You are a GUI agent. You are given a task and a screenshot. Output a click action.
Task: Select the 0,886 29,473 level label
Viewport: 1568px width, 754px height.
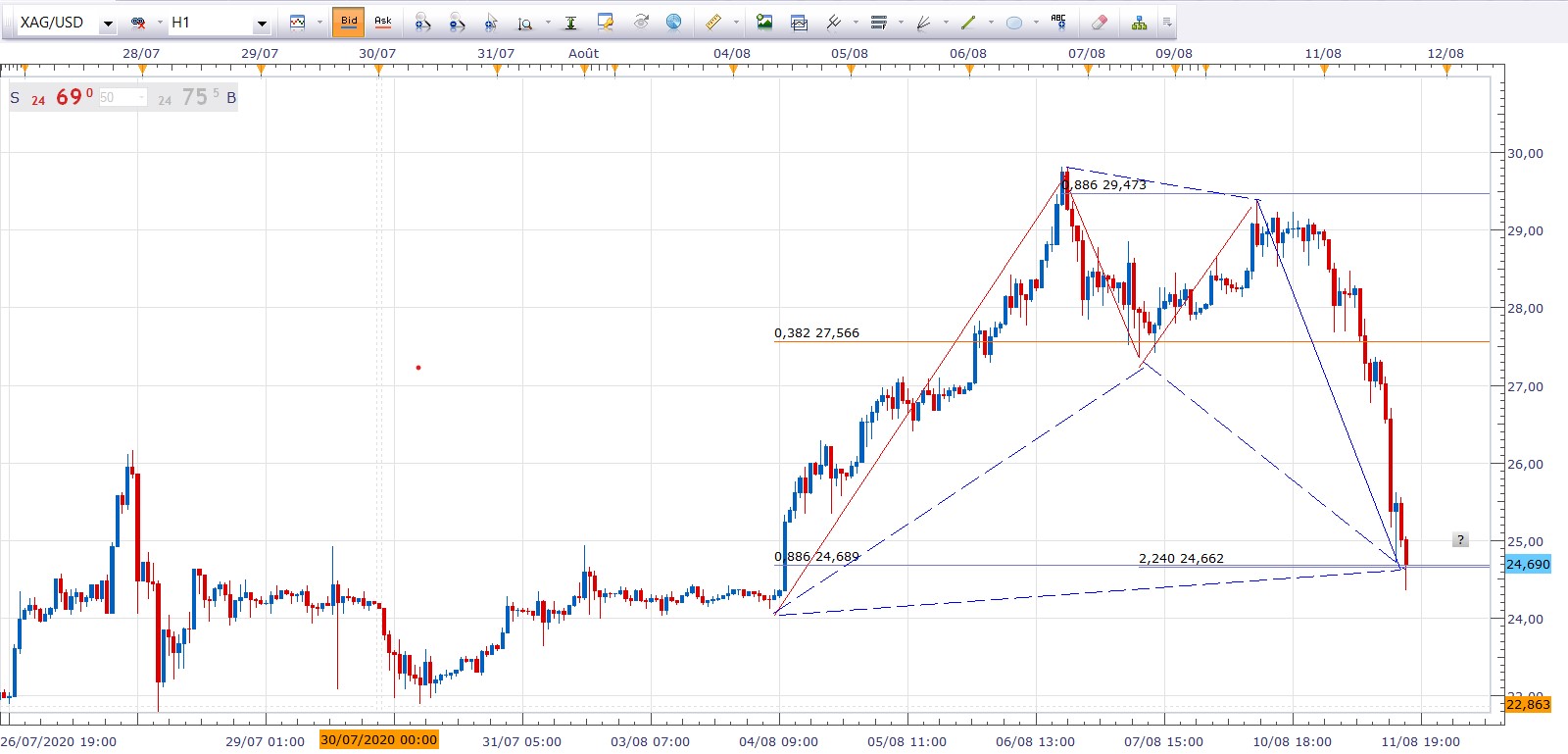pos(1104,184)
